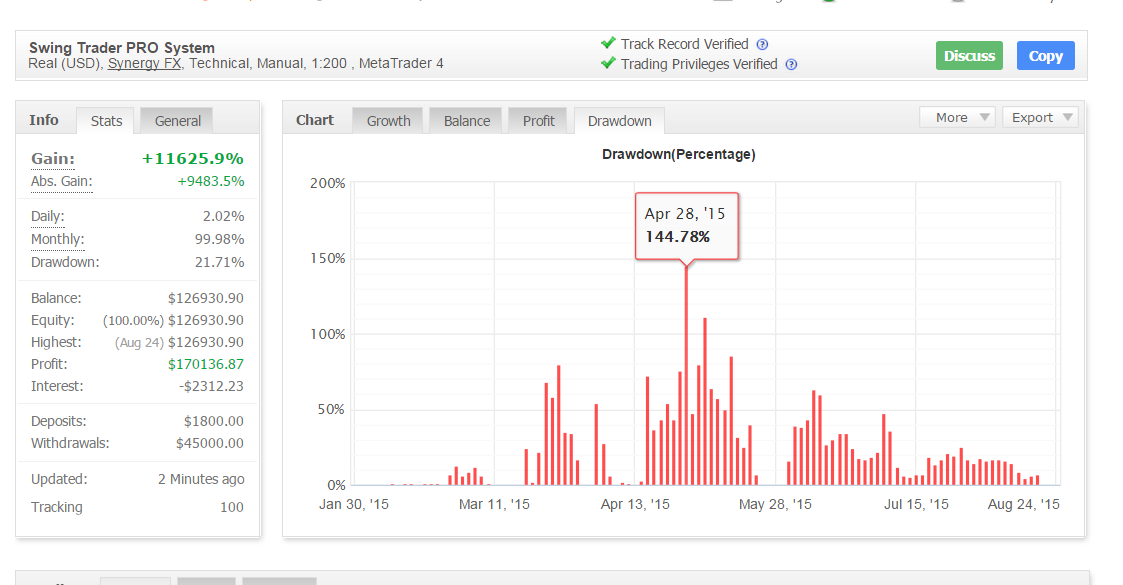
Task: Click the Abs. Gain label
Action: pyautogui.click(x=62, y=182)
